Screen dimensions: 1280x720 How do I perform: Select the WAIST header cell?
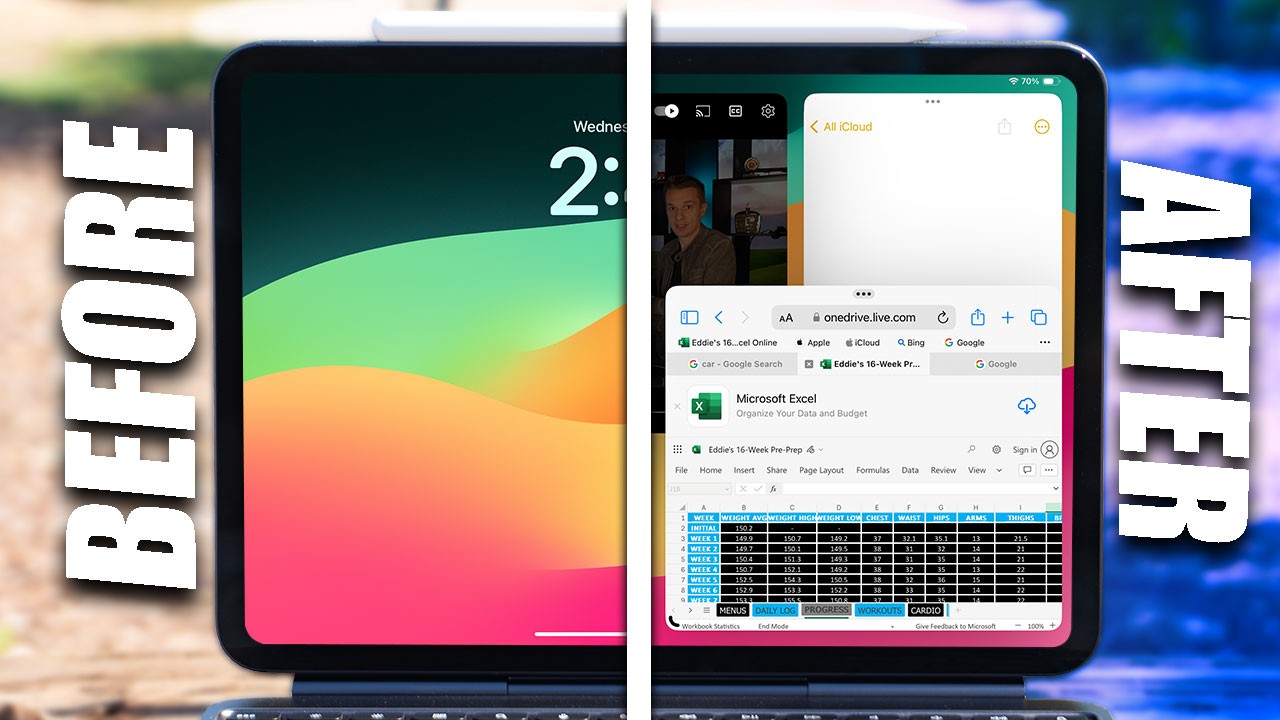pyautogui.click(x=909, y=518)
